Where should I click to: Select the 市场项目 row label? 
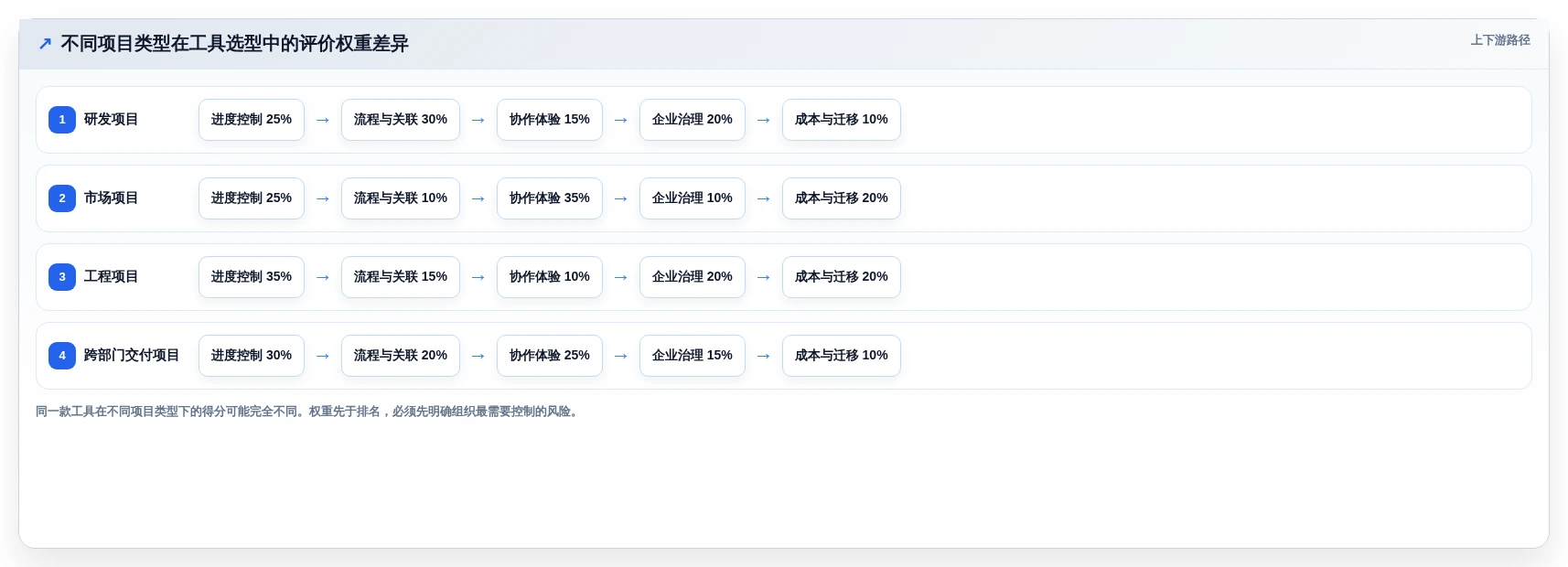click(111, 198)
